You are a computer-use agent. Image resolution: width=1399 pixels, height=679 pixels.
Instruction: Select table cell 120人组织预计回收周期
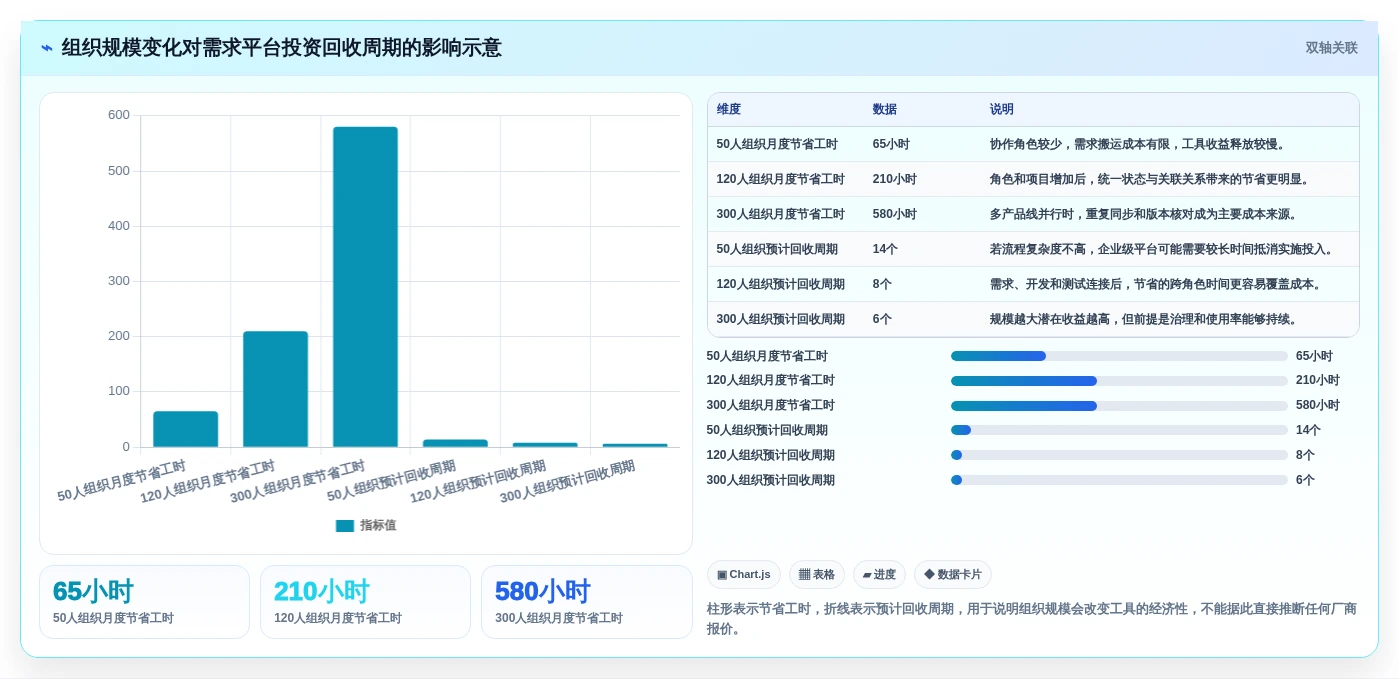tap(781, 284)
